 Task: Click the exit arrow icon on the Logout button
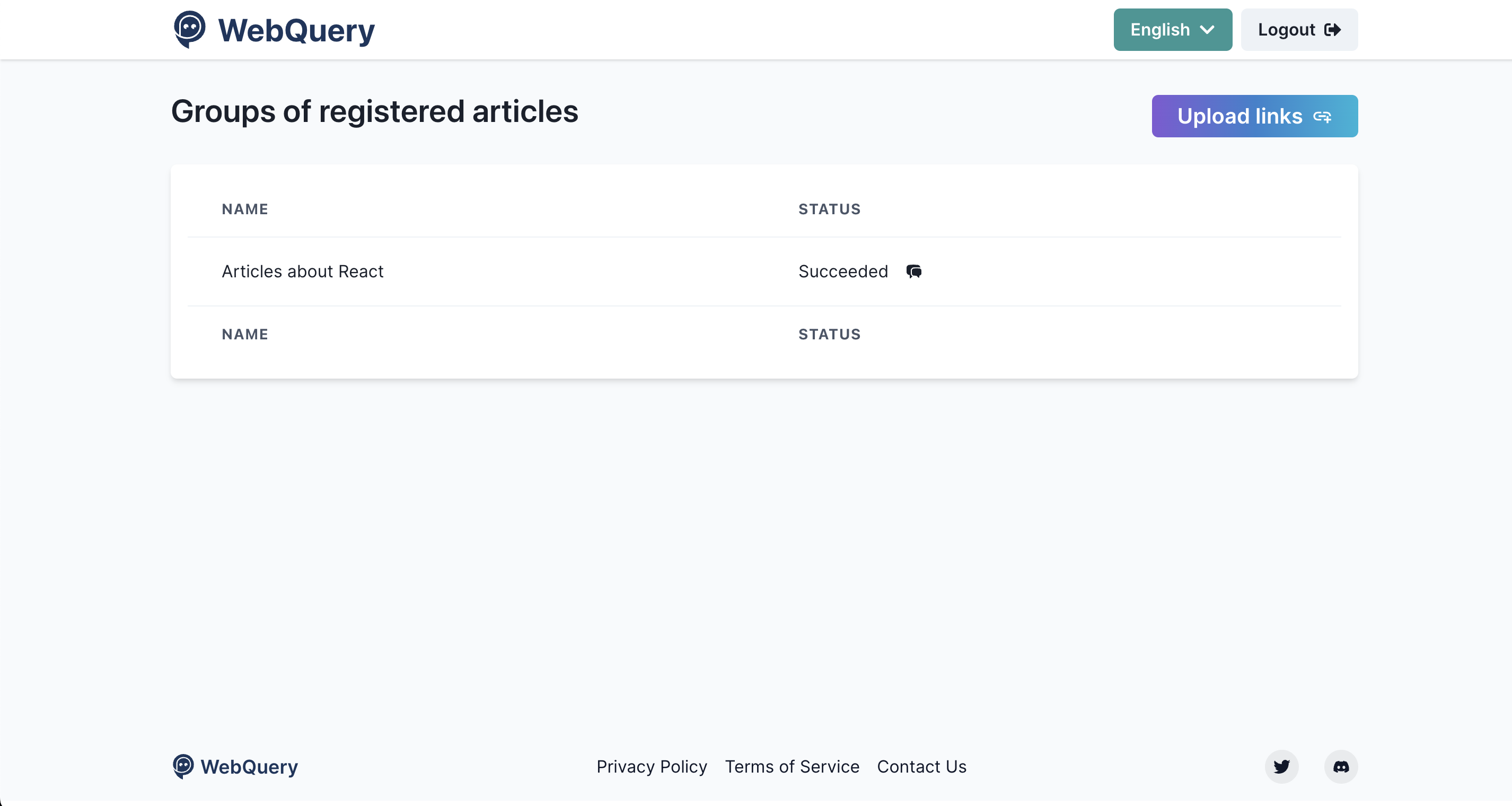1333,29
